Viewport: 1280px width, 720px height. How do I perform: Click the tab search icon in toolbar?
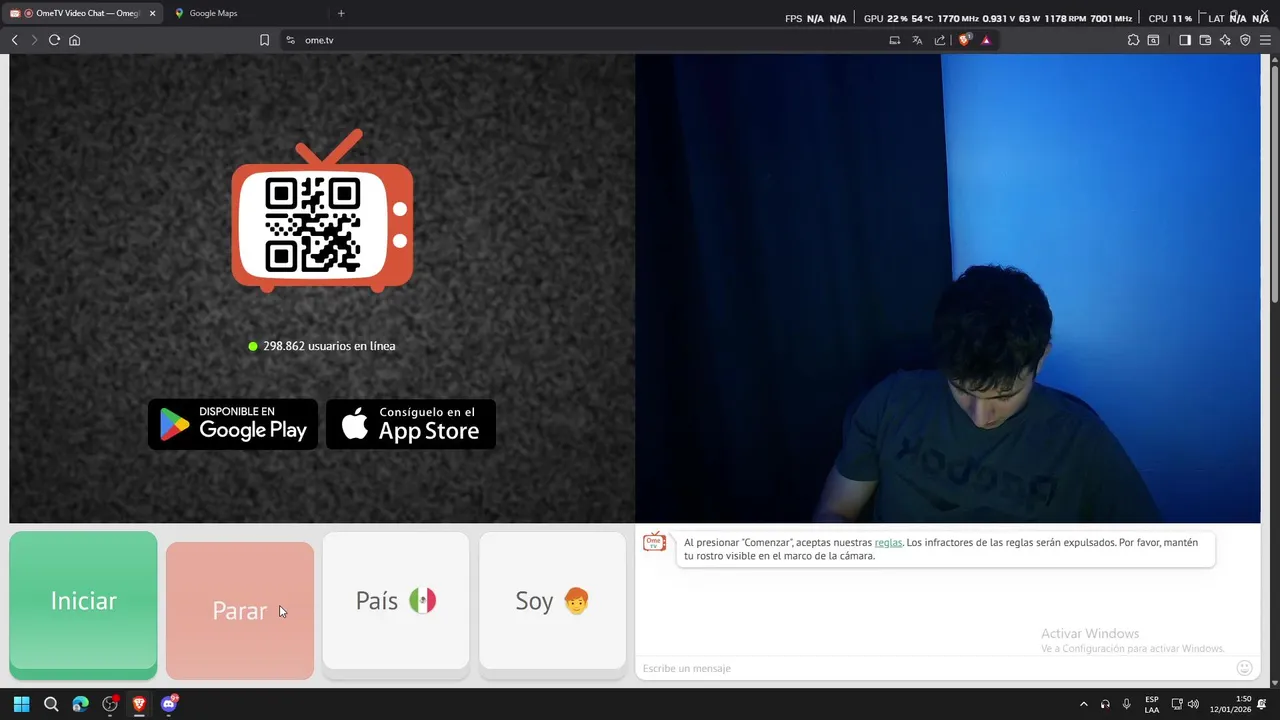pyautogui.click(x=1153, y=40)
